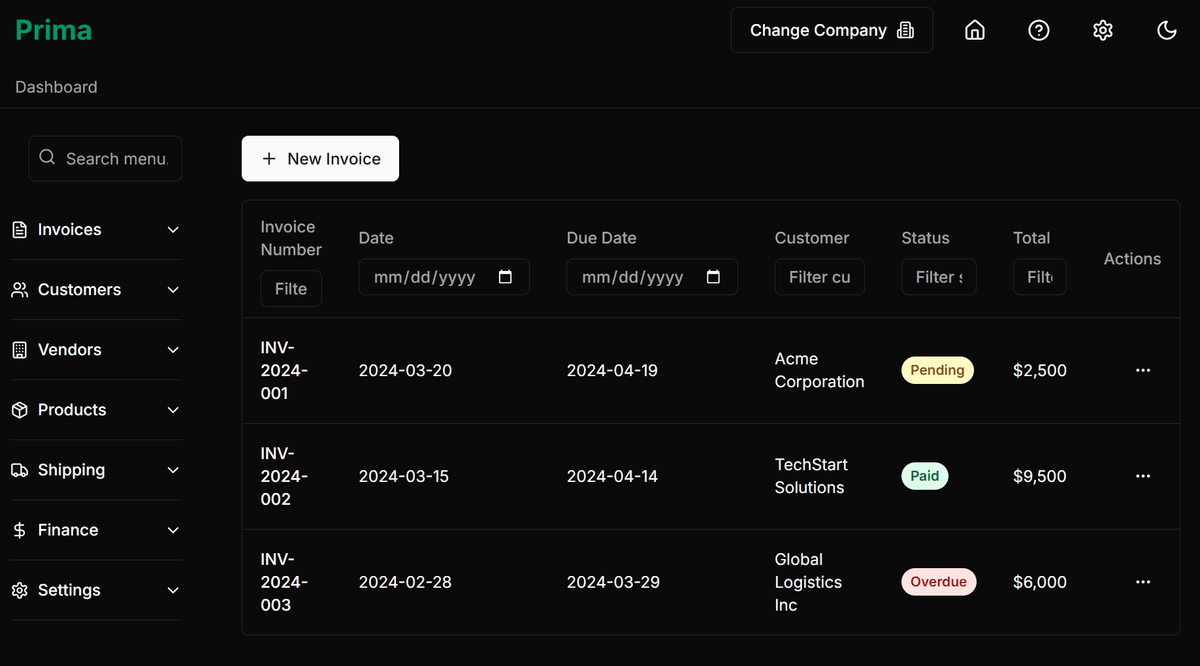Expand the Invoices menu chevron
Screen dimensions: 1200x666
[173, 230]
